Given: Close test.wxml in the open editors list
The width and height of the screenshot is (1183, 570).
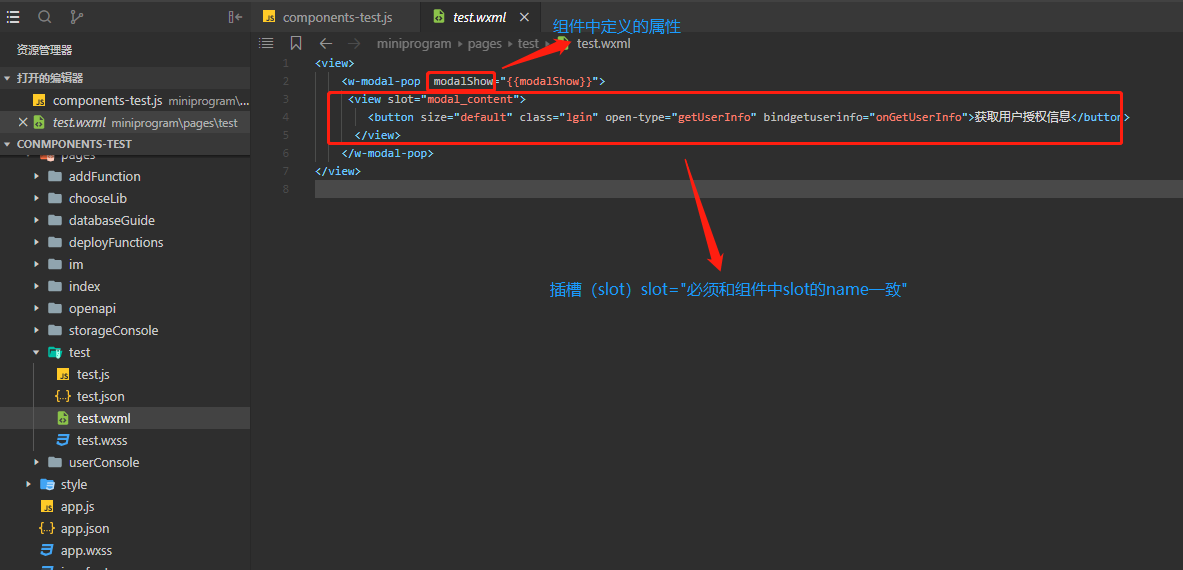Looking at the screenshot, I should [23, 122].
